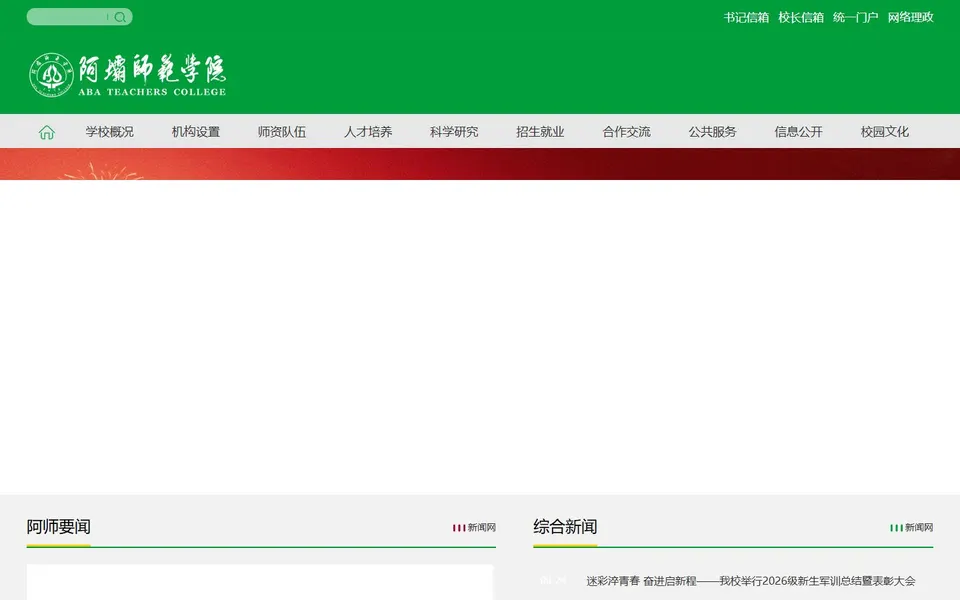The width and height of the screenshot is (960, 600).
Task: Click the search magnifier icon
Action: coord(120,17)
